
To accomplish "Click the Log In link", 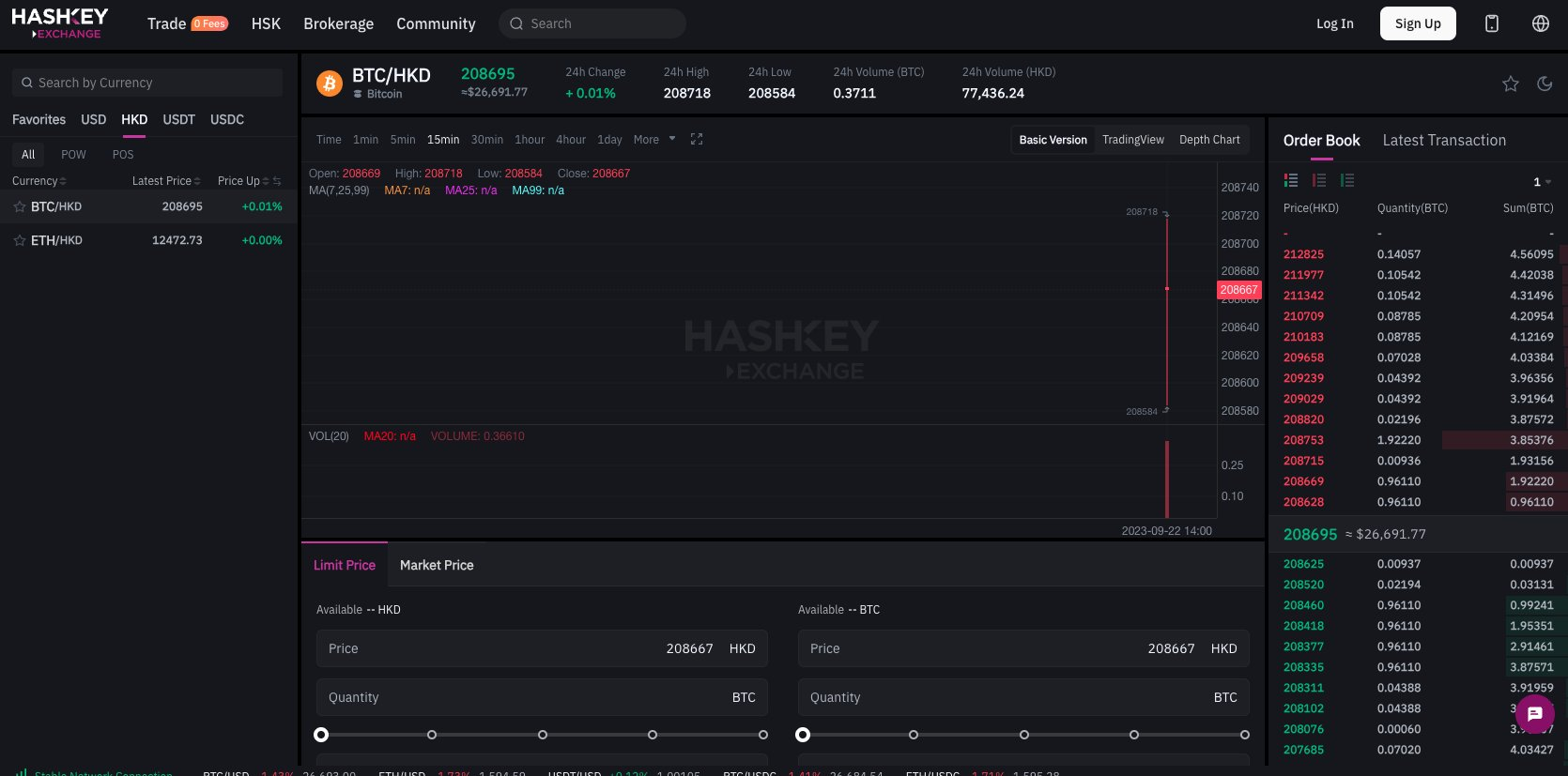I will (1334, 23).
